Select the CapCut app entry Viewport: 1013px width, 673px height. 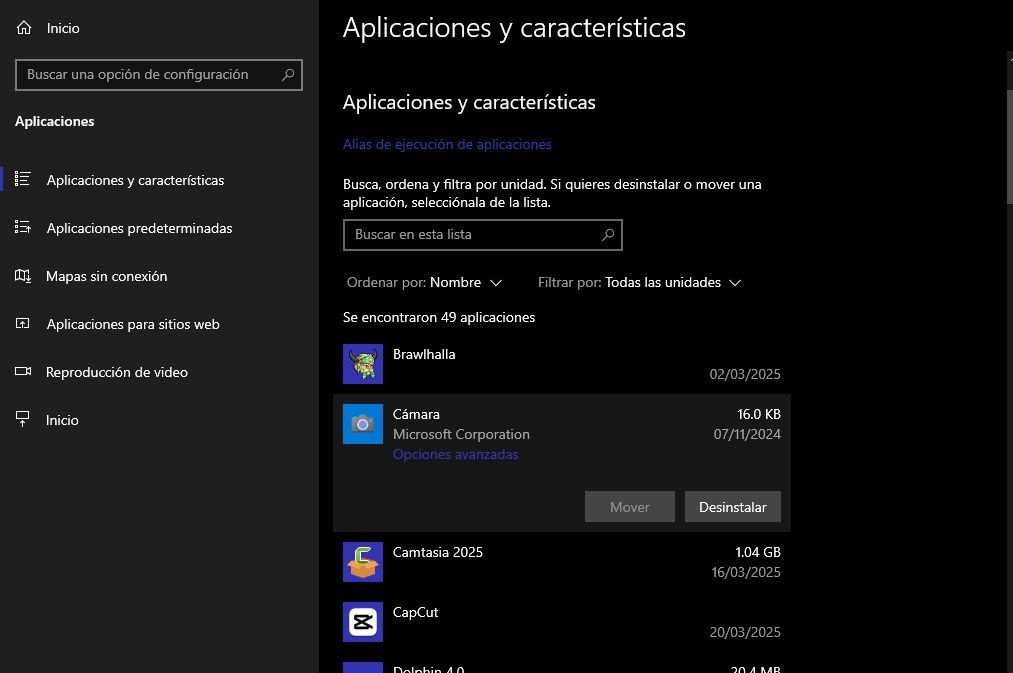pos(562,622)
